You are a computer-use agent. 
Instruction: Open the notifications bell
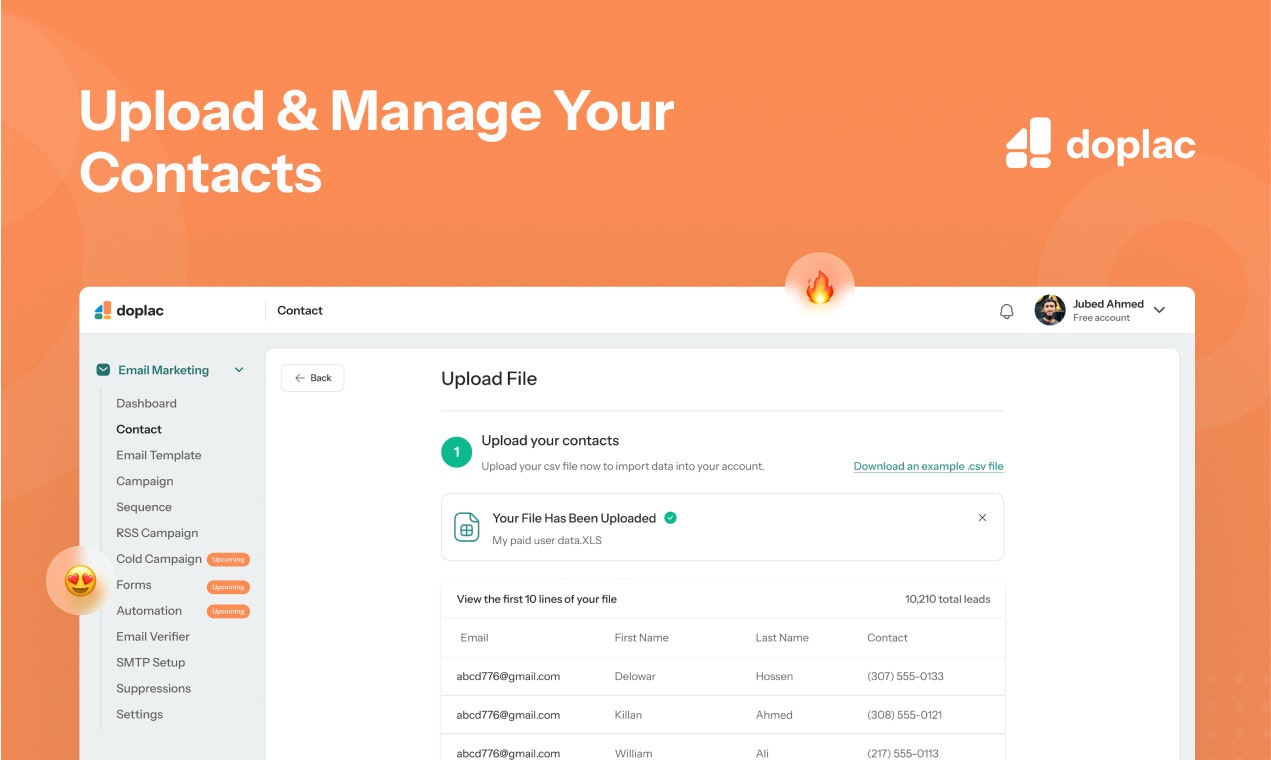click(x=1007, y=311)
